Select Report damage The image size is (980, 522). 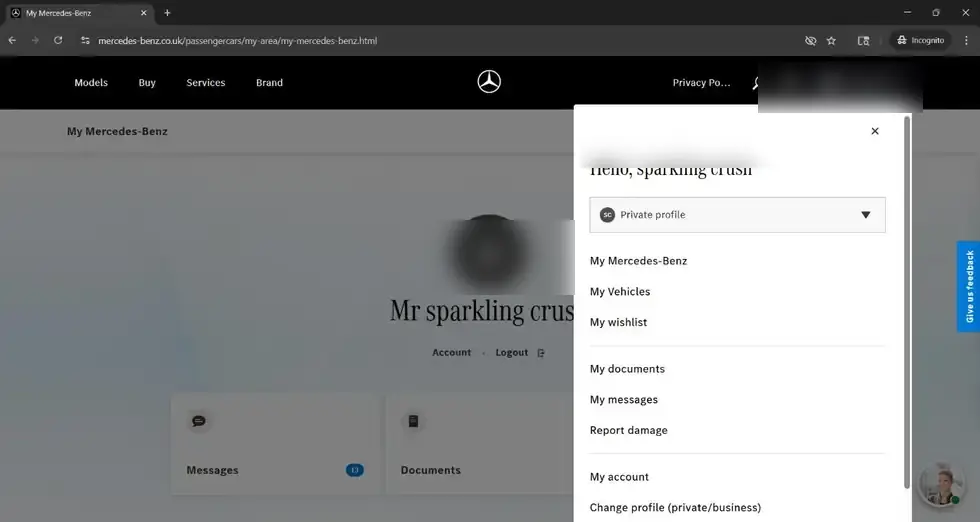(x=628, y=430)
